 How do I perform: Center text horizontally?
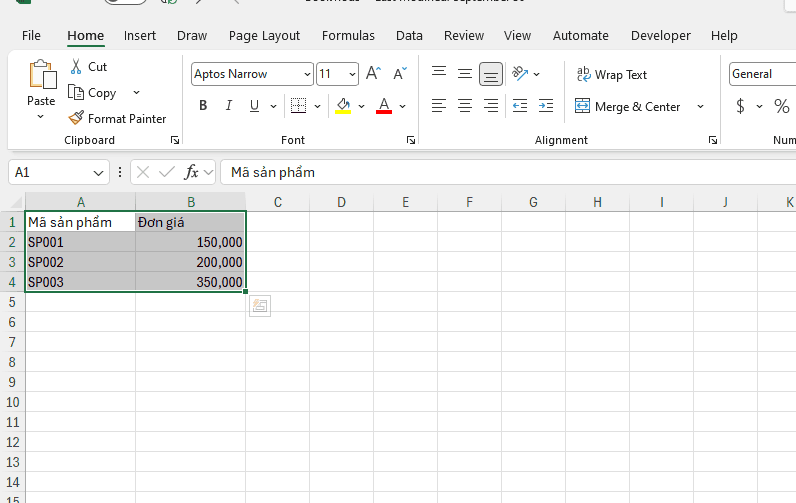click(x=465, y=106)
